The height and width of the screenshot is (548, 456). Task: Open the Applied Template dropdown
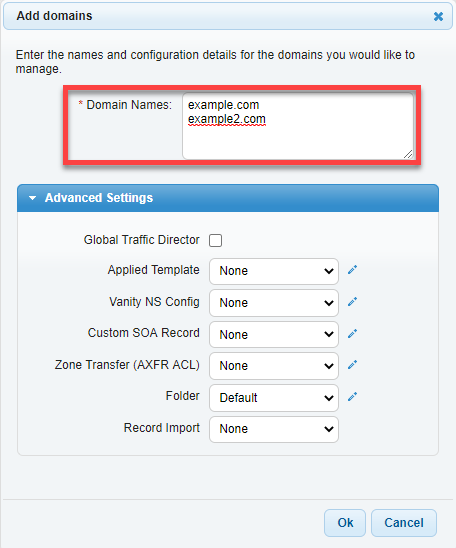point(274,271)
